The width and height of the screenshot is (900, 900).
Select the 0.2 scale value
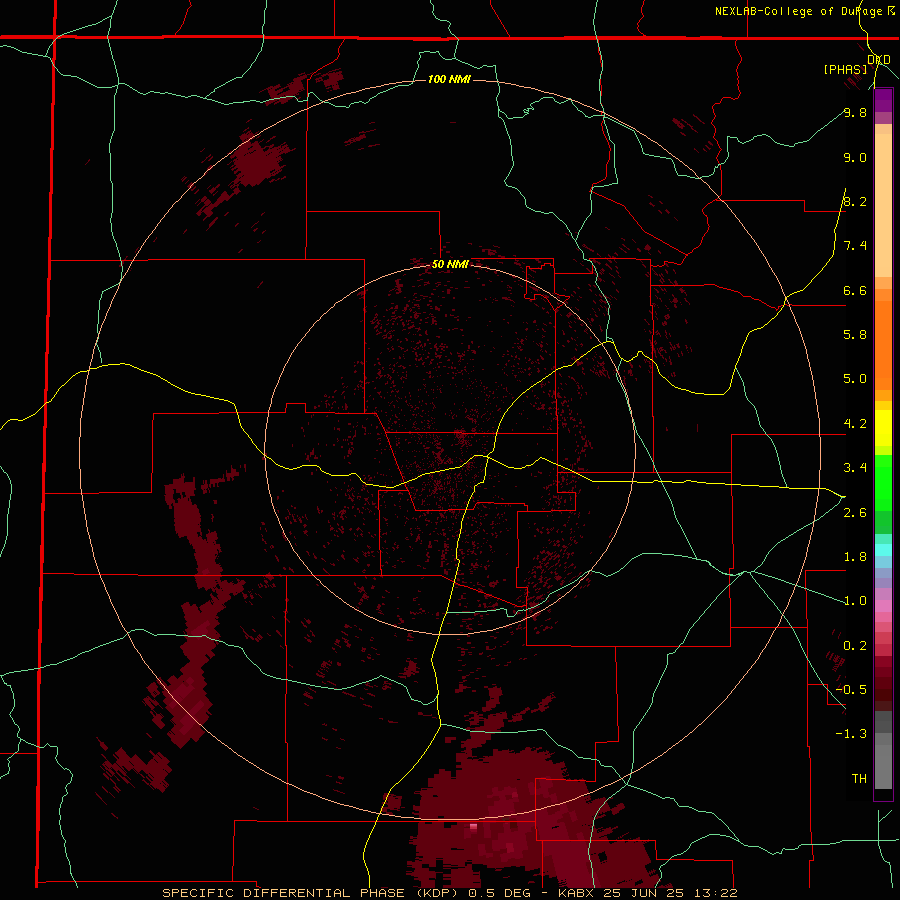855,646
